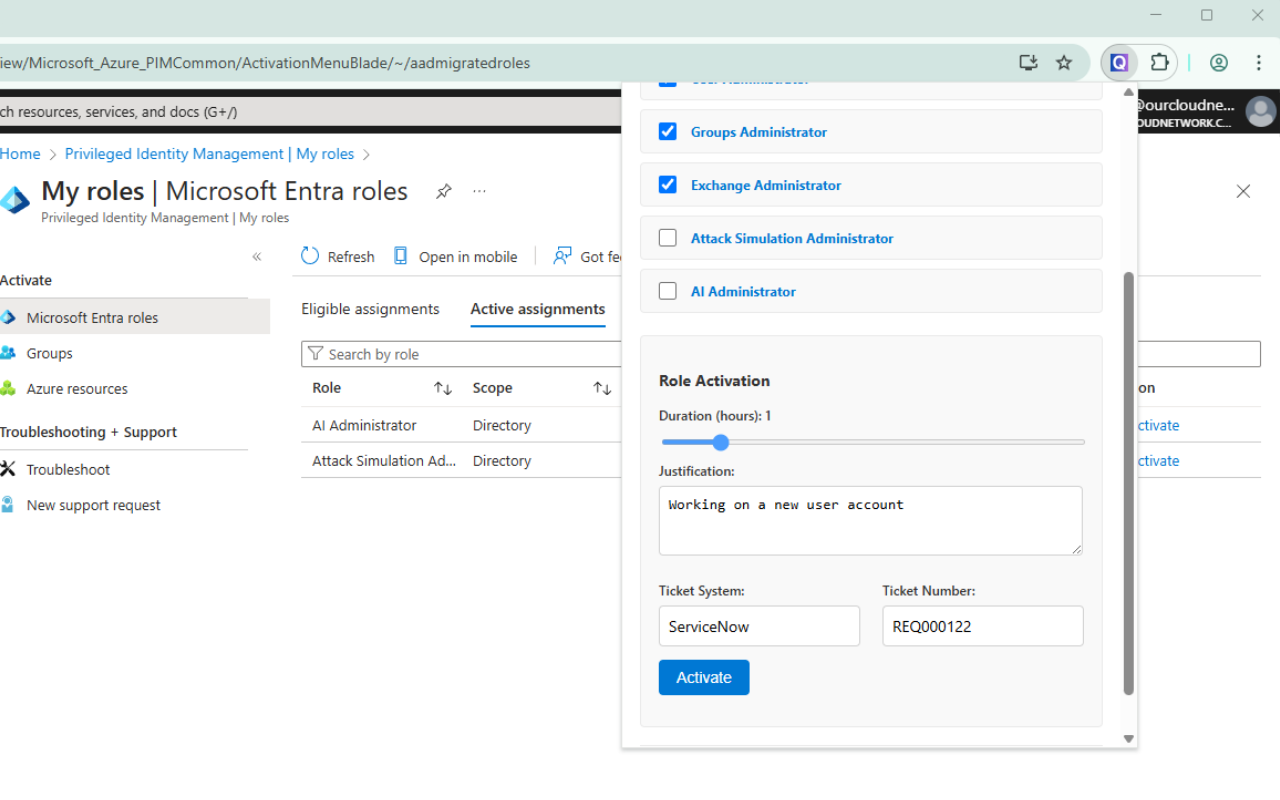Viewport: 1280px width, 800px height.
Task: Check the Attack Simulation Administrator checkbox
Action: pyautogui.click(x=668, y=238)
